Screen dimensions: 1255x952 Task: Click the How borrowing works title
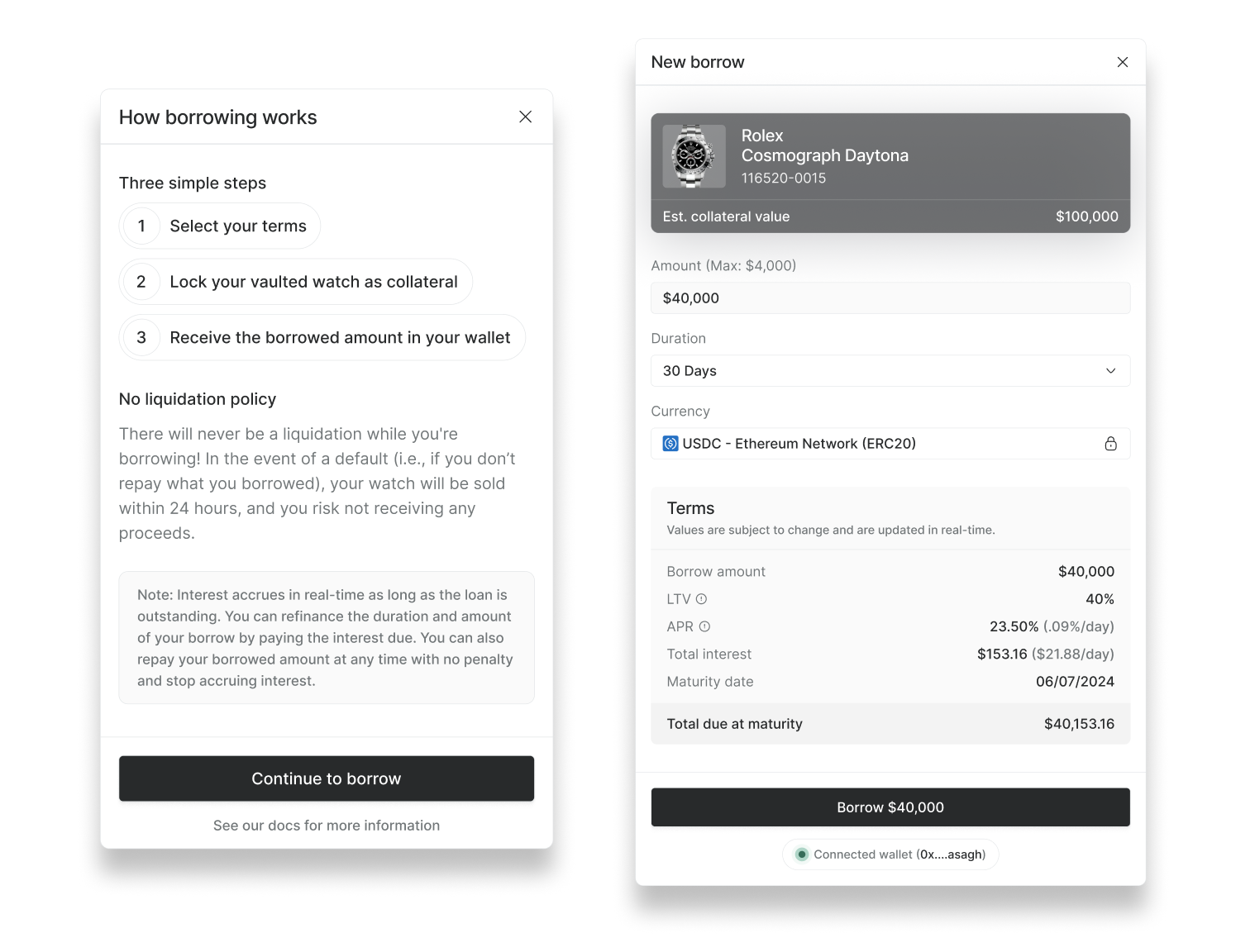[217, 117]
